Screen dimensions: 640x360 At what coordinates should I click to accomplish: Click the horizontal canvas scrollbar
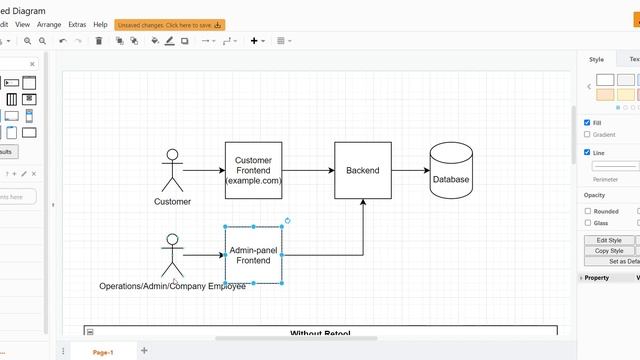click(x=296, y=338)
